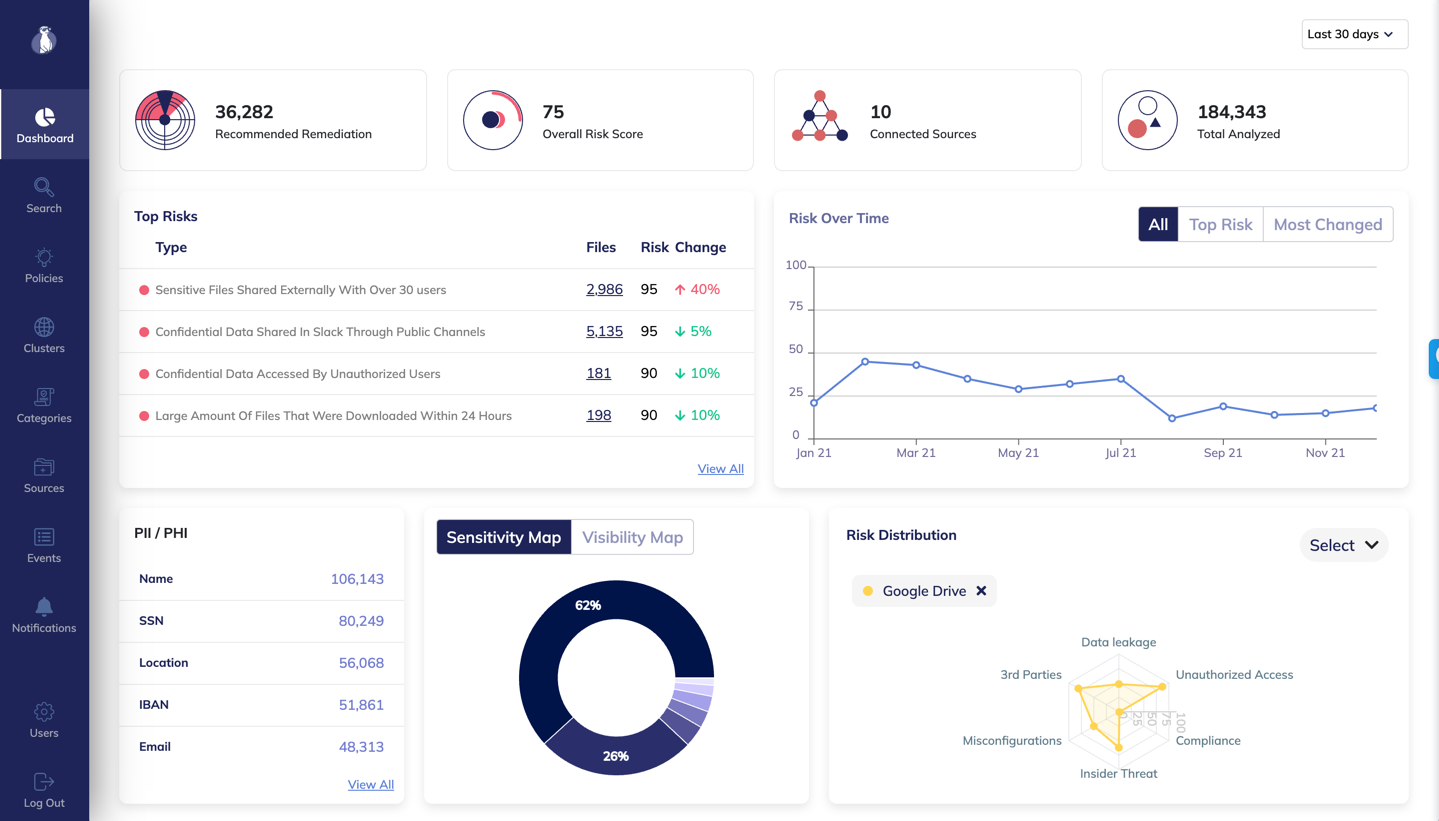
Task: Click the yellow Google Drive legend dot
Action: (x=868, y=591)
